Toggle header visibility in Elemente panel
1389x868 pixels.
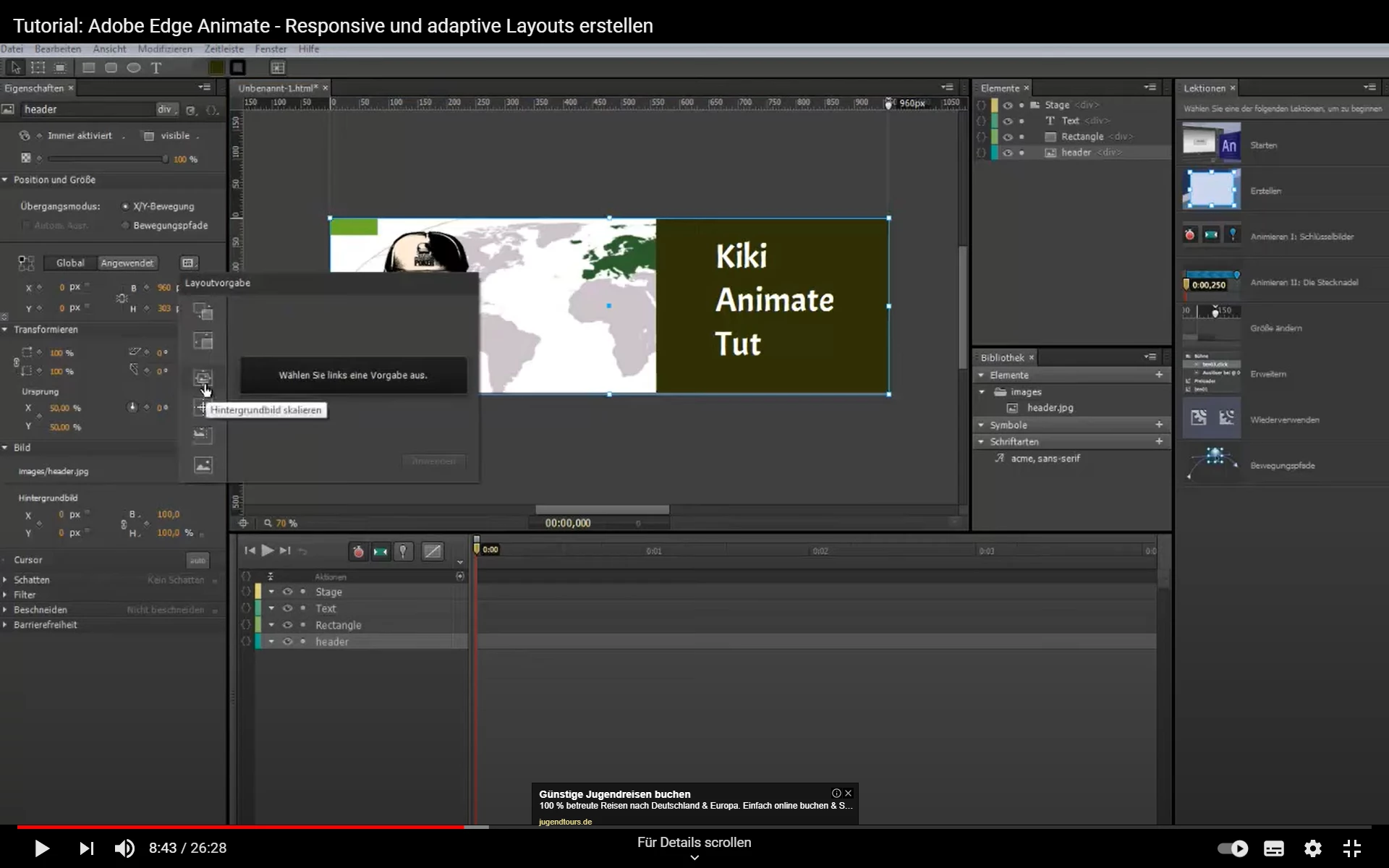click(x=1007, y=153)
